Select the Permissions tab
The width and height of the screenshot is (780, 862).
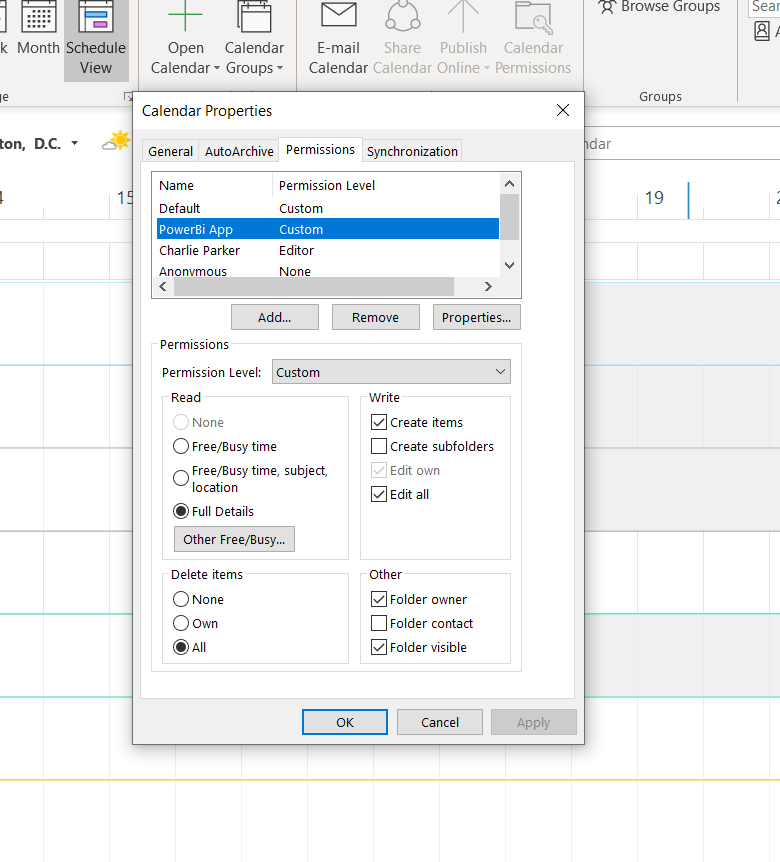click(320, 150)
